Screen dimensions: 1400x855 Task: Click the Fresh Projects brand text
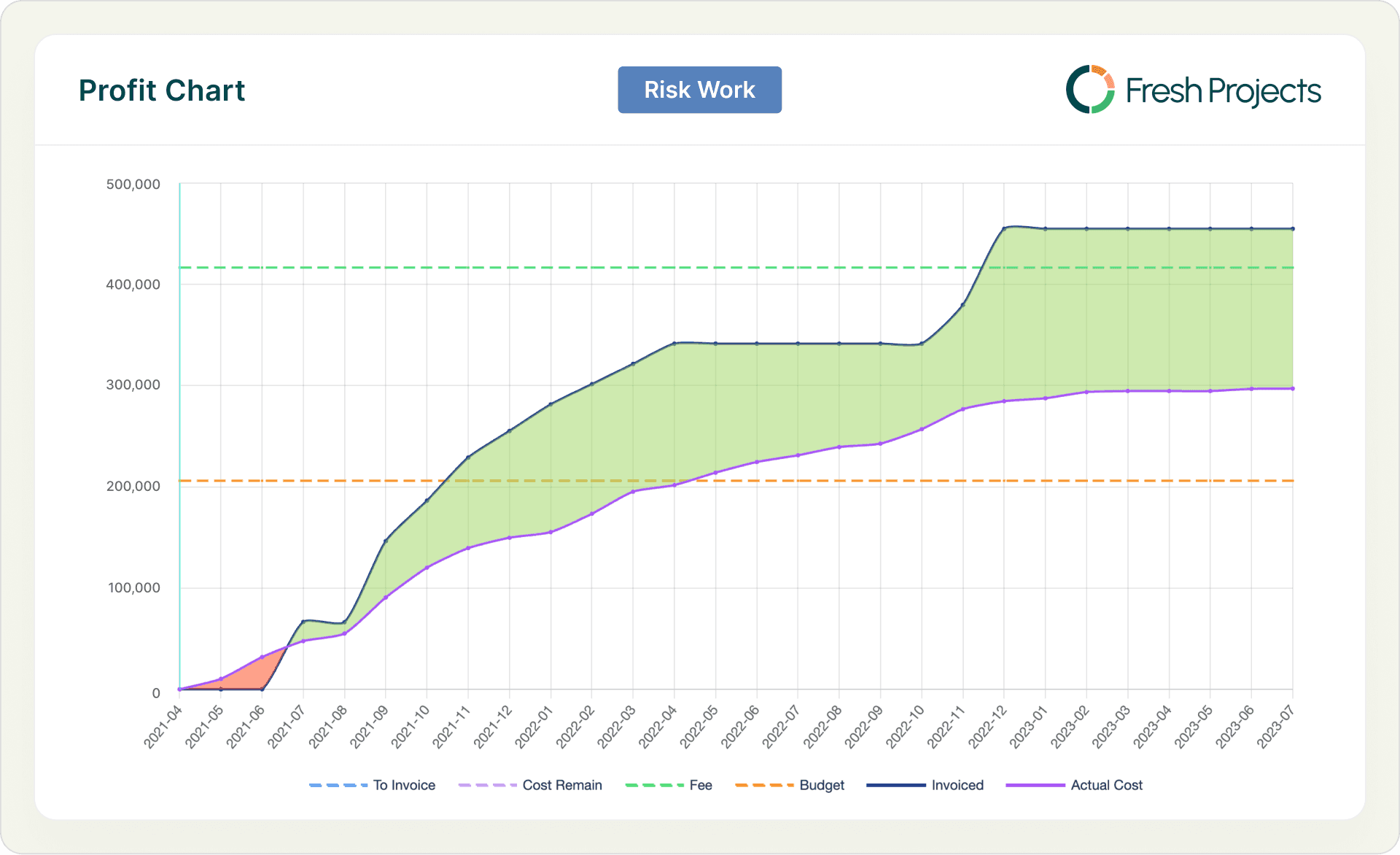[x=1223, y=91]
